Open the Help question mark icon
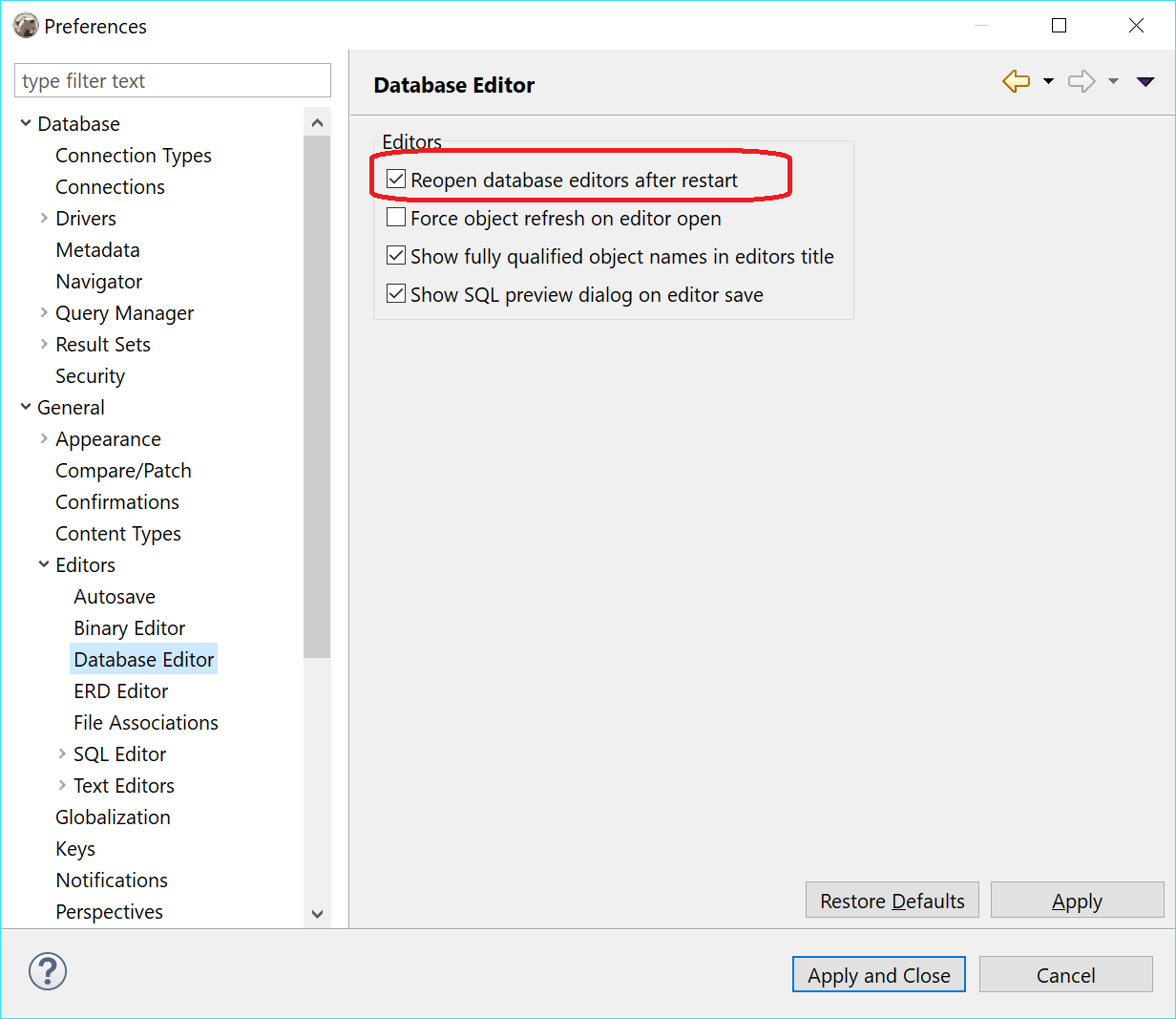Image resolution: width=1176 pixels, height=1019 pixels. tap(47, 971)
